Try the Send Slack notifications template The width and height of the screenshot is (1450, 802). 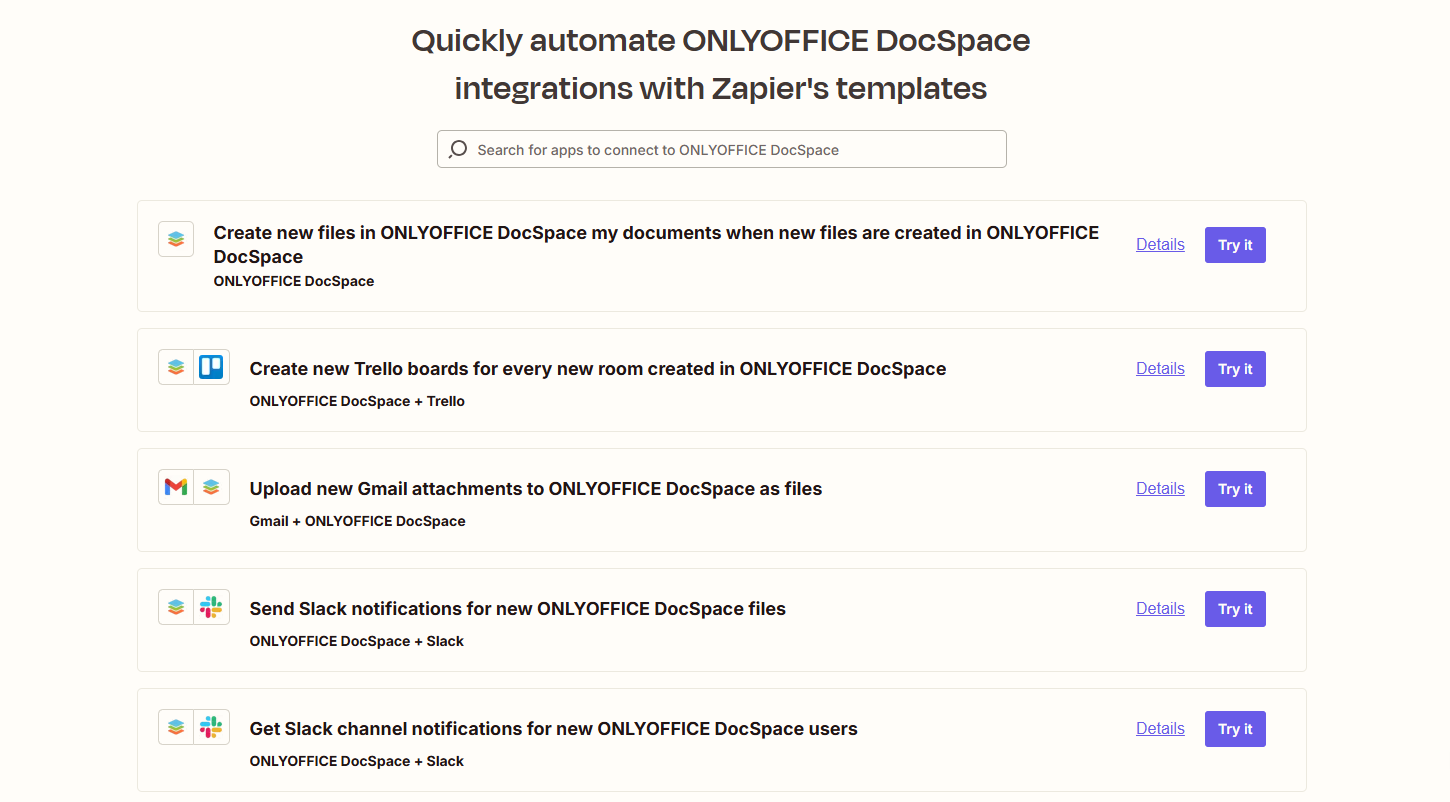click(x=1235, y=609)
